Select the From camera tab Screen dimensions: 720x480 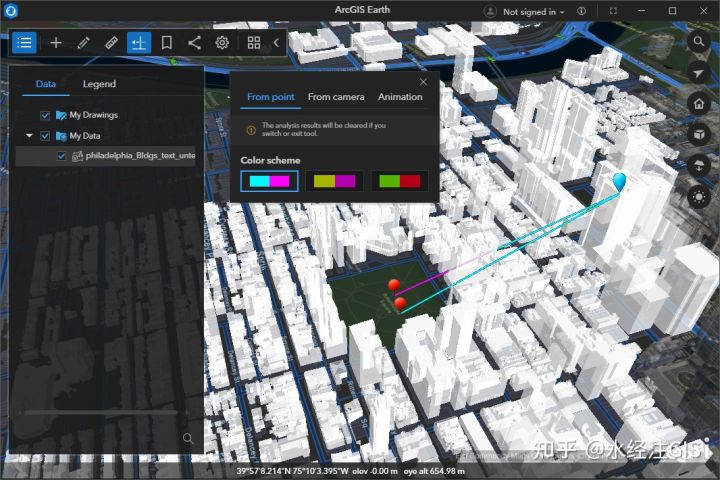coord(336,97)
